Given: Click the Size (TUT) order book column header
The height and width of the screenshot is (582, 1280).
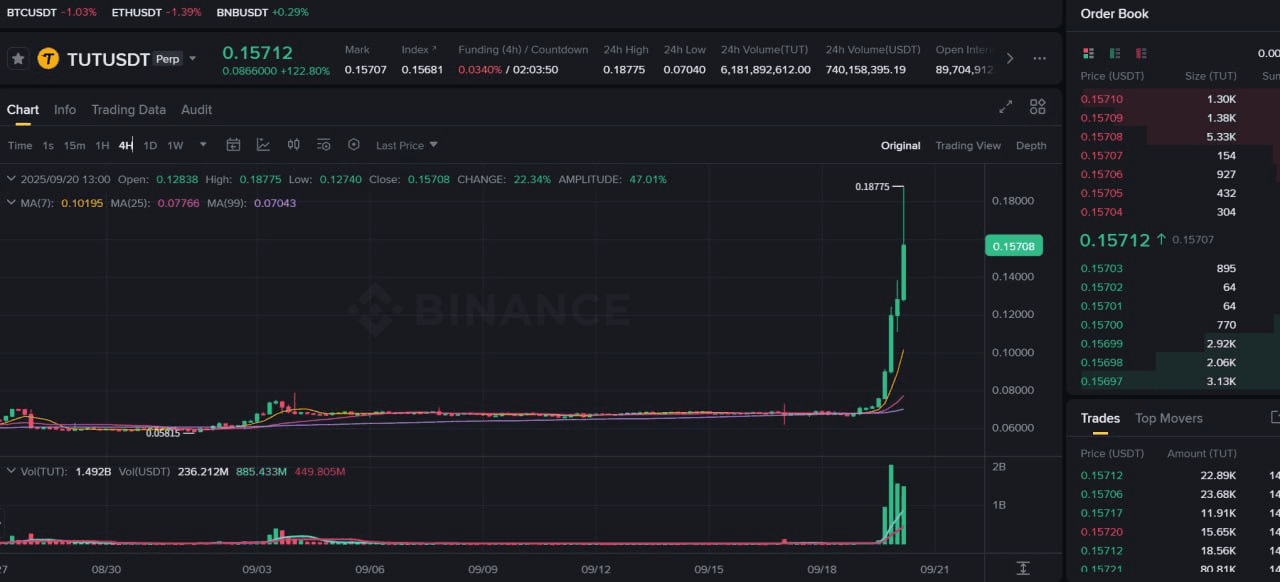Looking at the screenshot, I should click(x=1211, y=76).
